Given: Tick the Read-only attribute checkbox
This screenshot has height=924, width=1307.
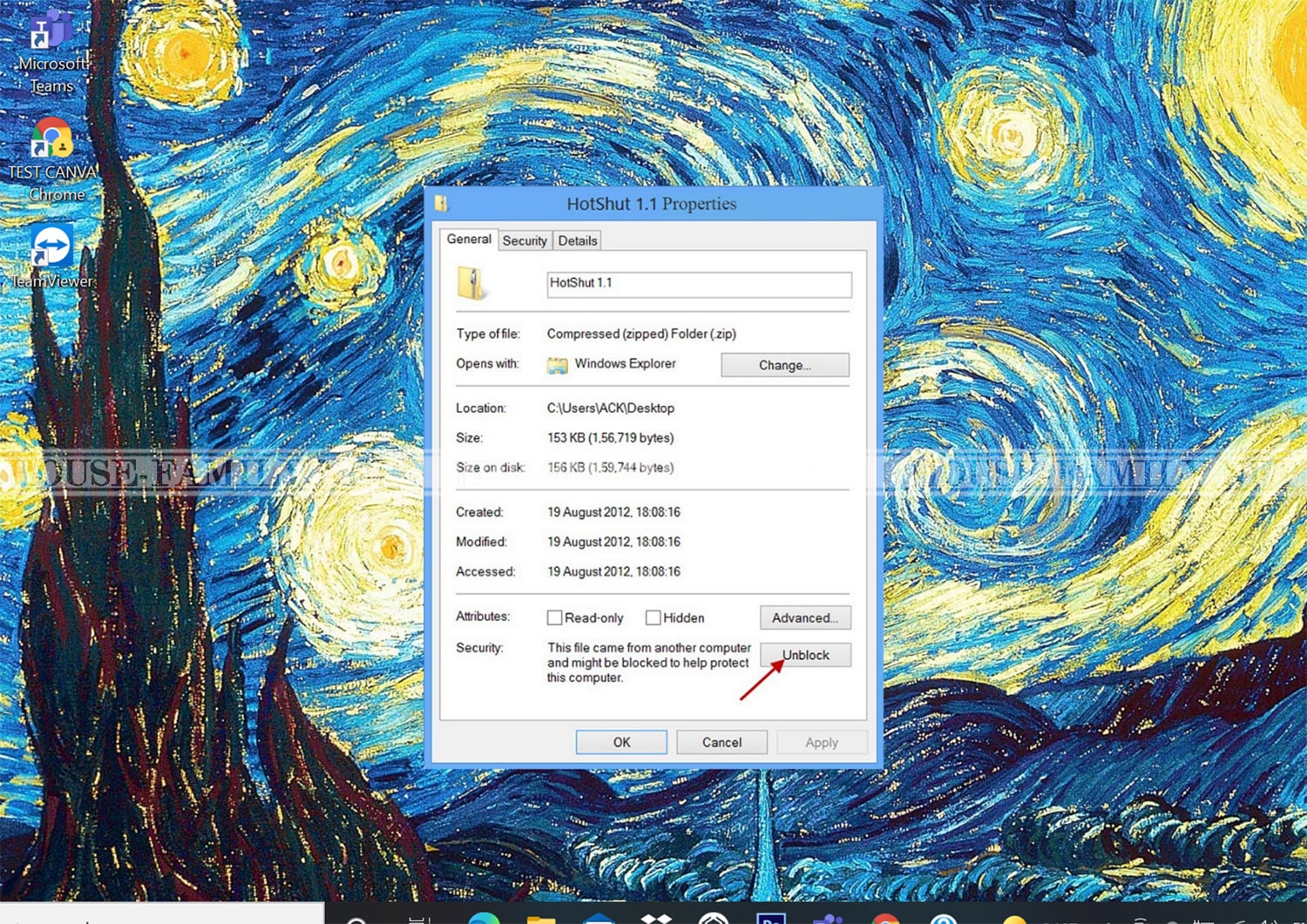Looking at the screenshot, I should pos(554,617).
